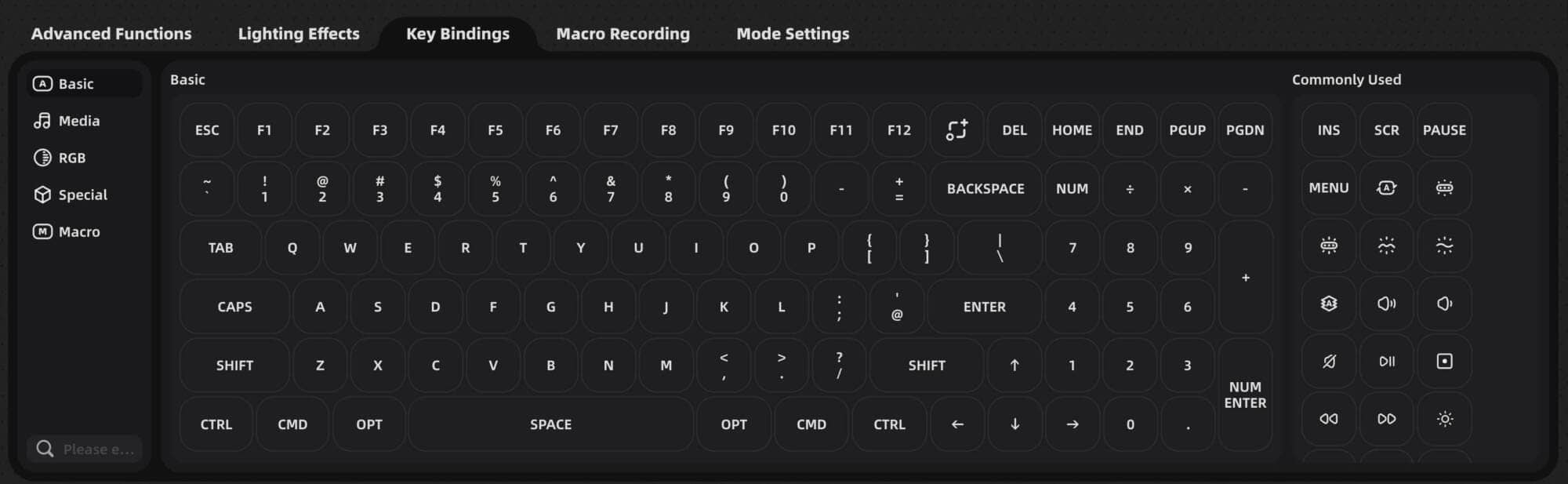Click the MENU key in Commonly Used

coord(1328,188)
